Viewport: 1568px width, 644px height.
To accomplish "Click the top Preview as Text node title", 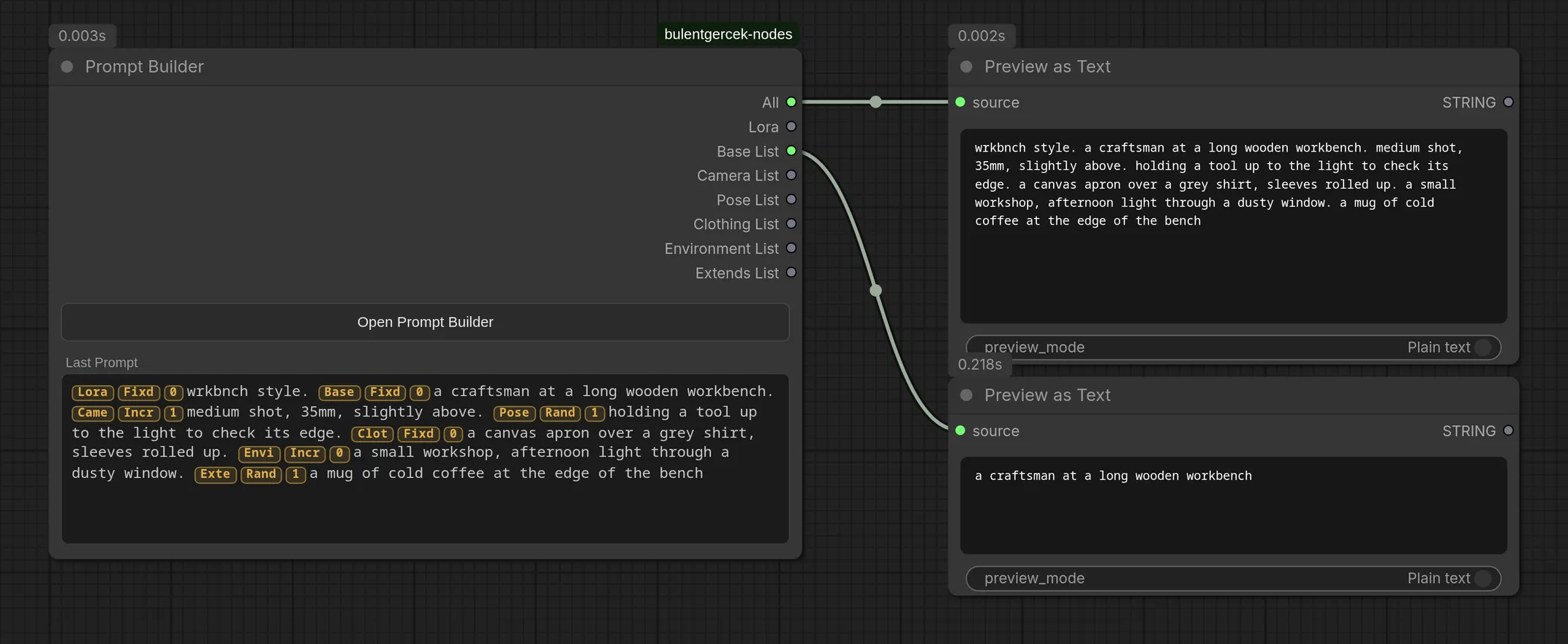I will pyautogui.click(x=1047, y=67).
